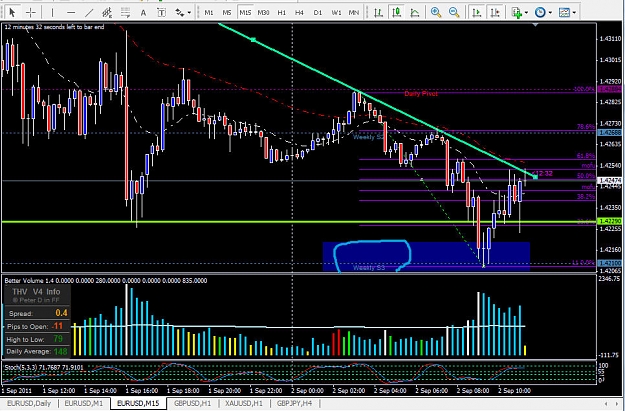Click the 'Spread: 0.4' info row
This screenshot has height=411, width=625.
click(x=37, y=313)
